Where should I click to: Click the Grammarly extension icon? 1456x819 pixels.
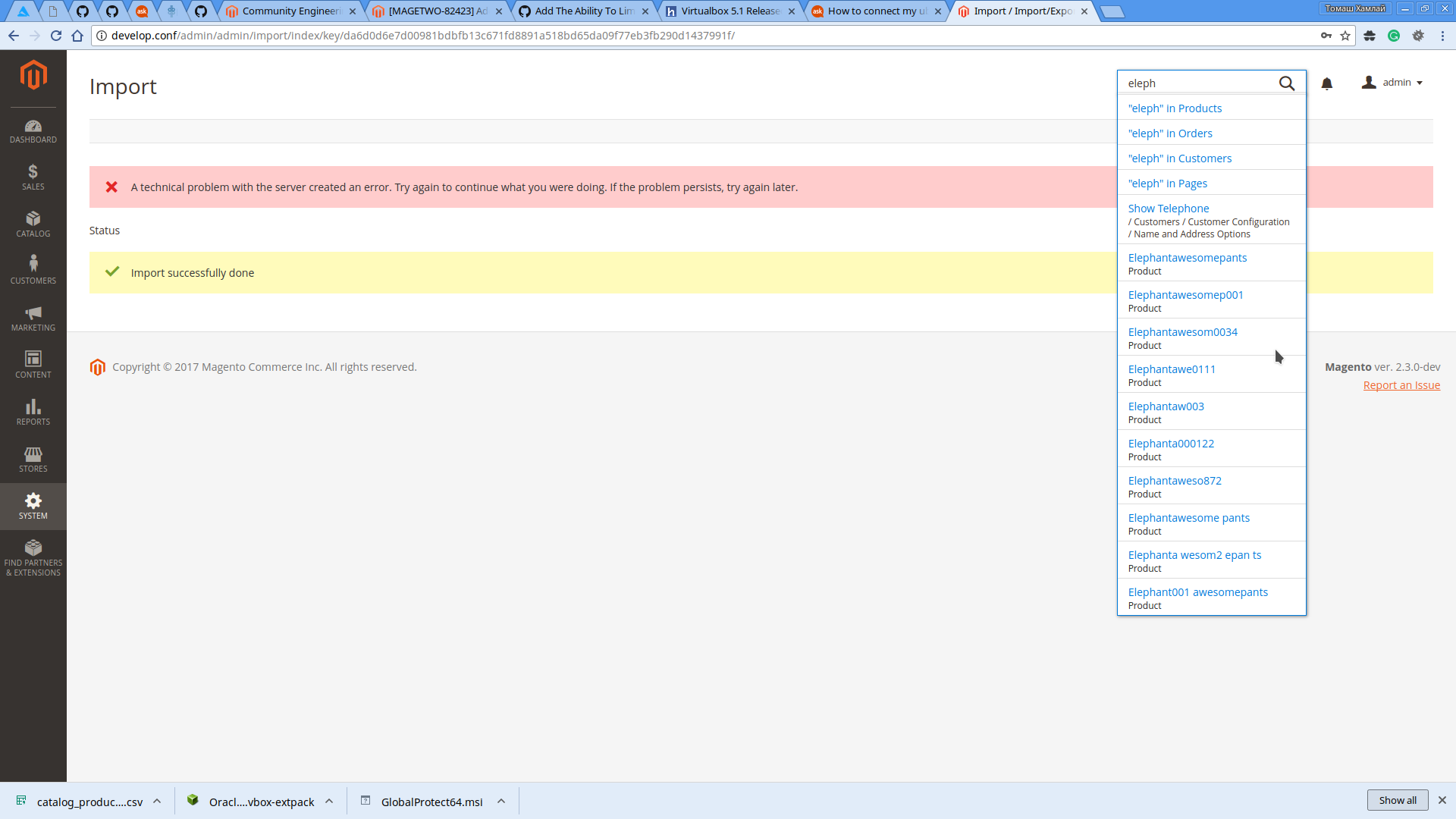1394,36
